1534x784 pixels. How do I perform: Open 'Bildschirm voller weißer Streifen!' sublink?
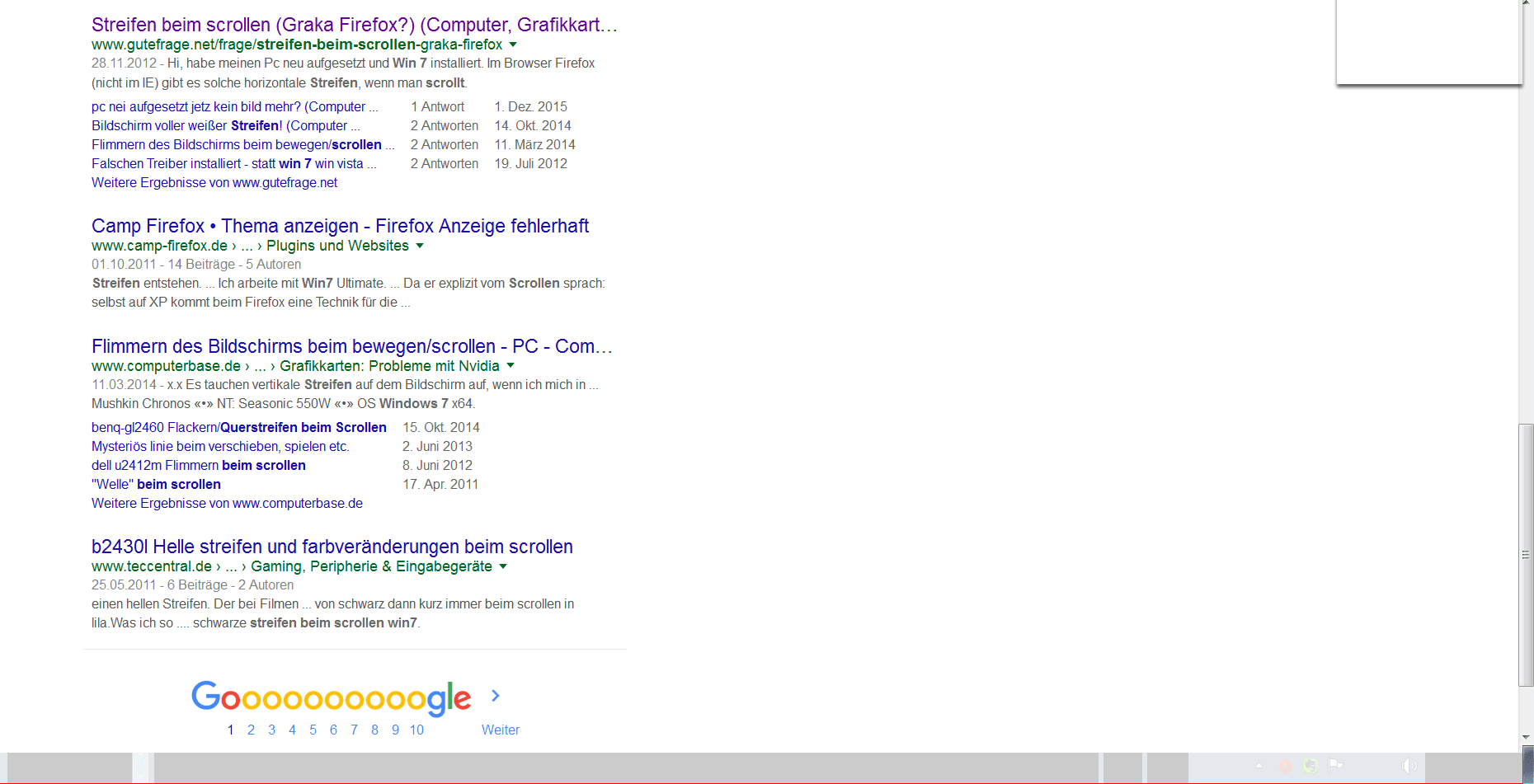tap(225, 125)
